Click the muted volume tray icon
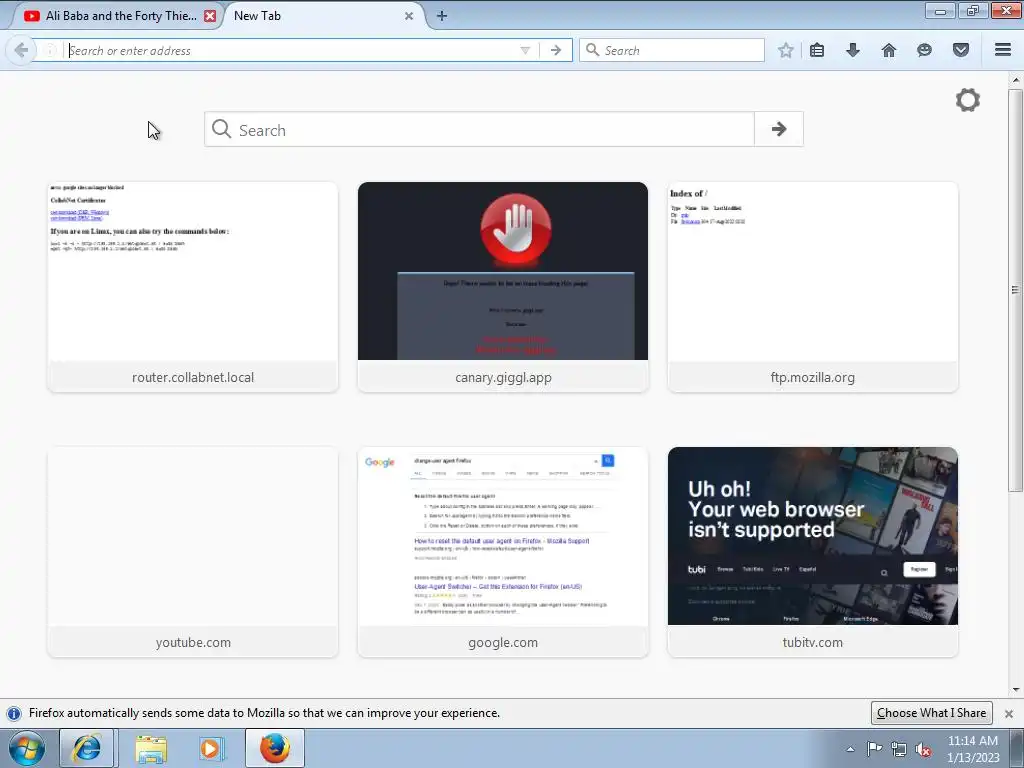Image resolution: width=1024 pixels, height=768 pixels. [x=923, y=750]
